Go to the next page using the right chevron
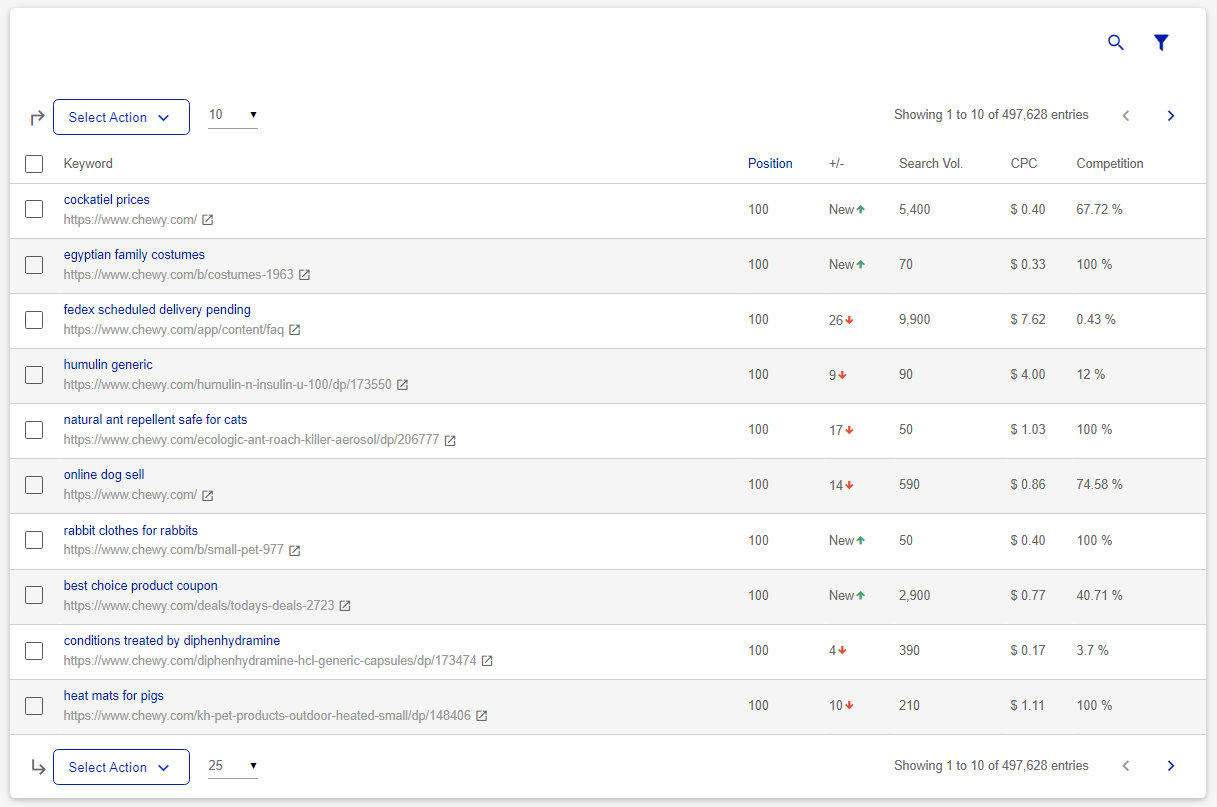 coord(1170,115)
